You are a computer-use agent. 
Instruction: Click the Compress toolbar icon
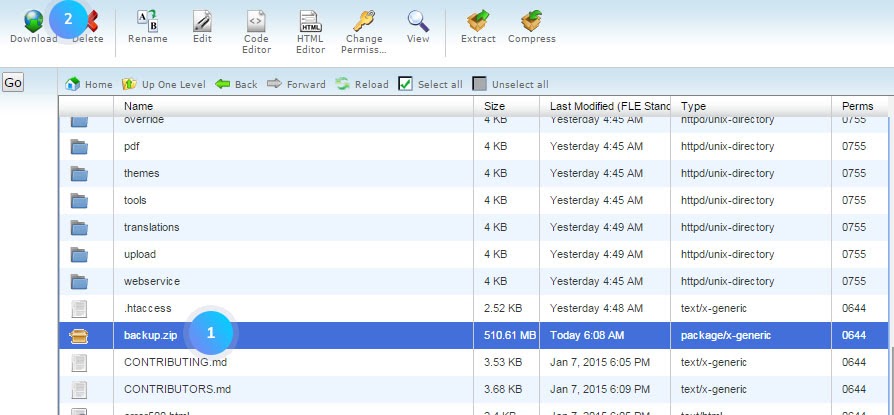(x=531, y=21)
